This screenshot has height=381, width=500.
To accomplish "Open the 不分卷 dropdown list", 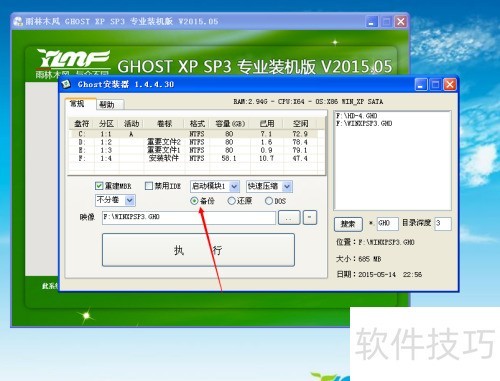I will coord(130,200).
